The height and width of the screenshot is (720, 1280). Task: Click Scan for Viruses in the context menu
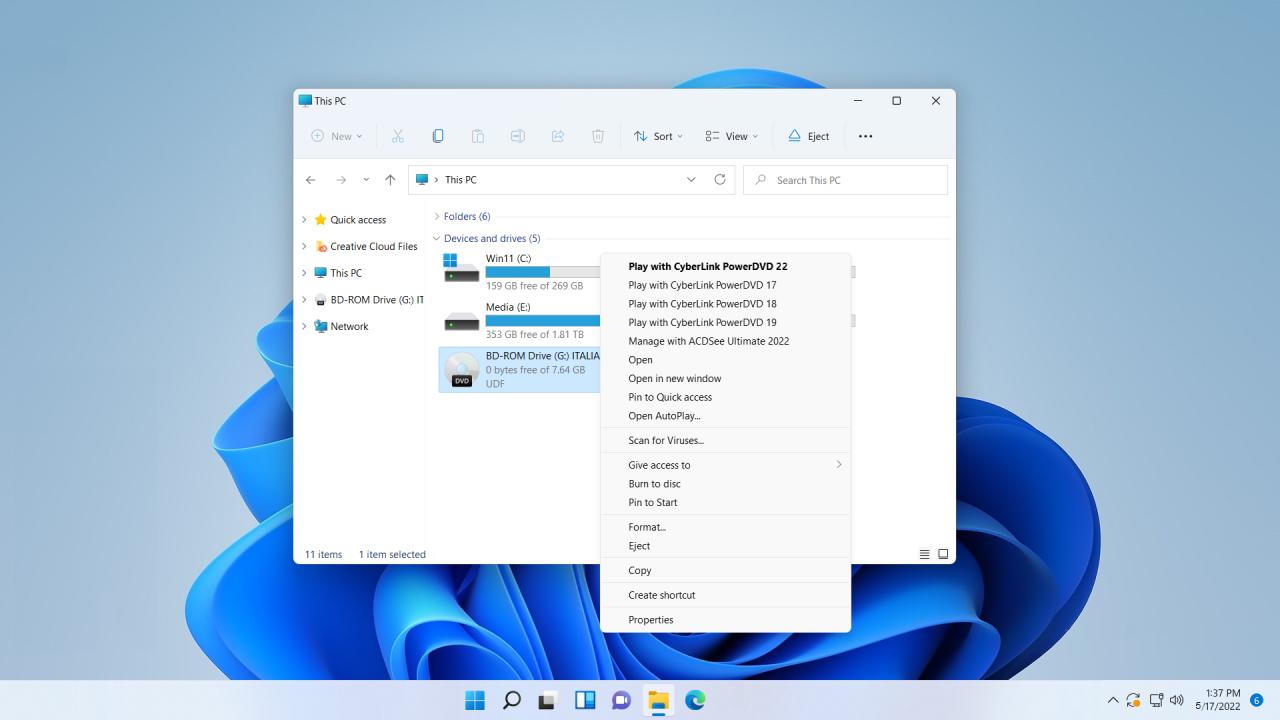663,440
